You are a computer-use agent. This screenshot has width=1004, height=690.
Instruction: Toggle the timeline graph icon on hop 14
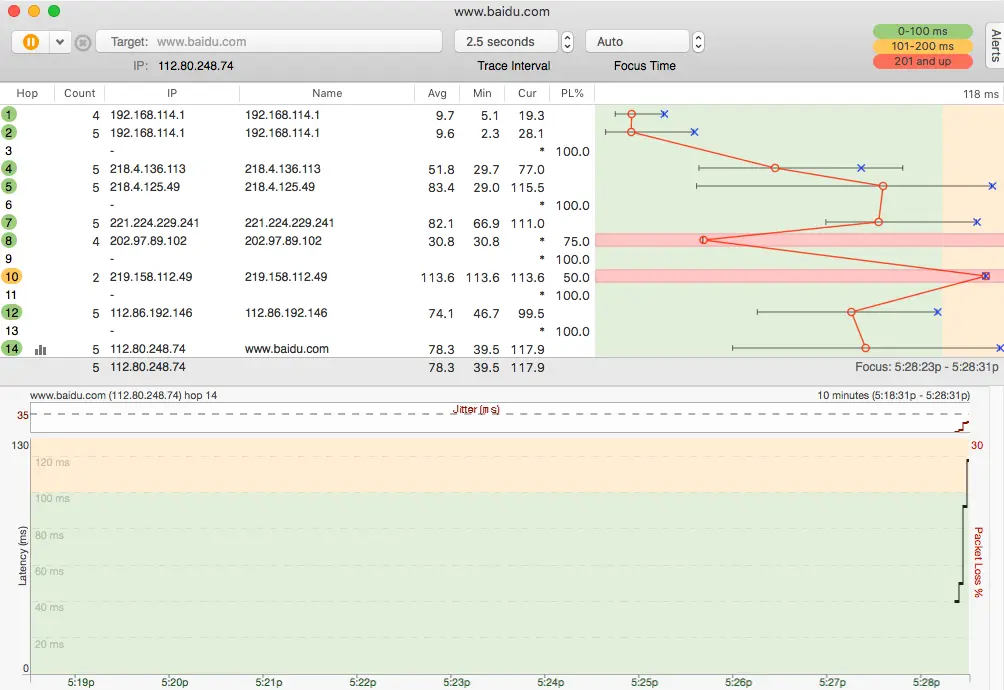40,349
